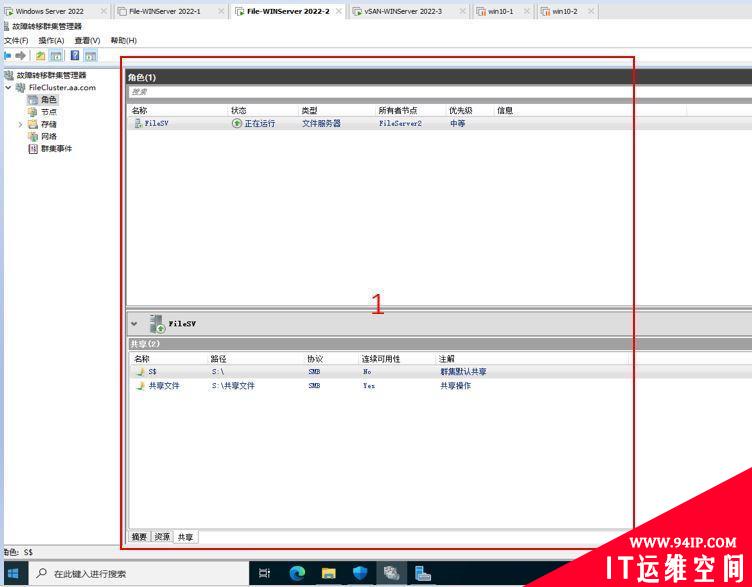Click the 文件服务器 type cell
Image resolution: width=752 pixels, height=587 pixels.
coord(321,123)
